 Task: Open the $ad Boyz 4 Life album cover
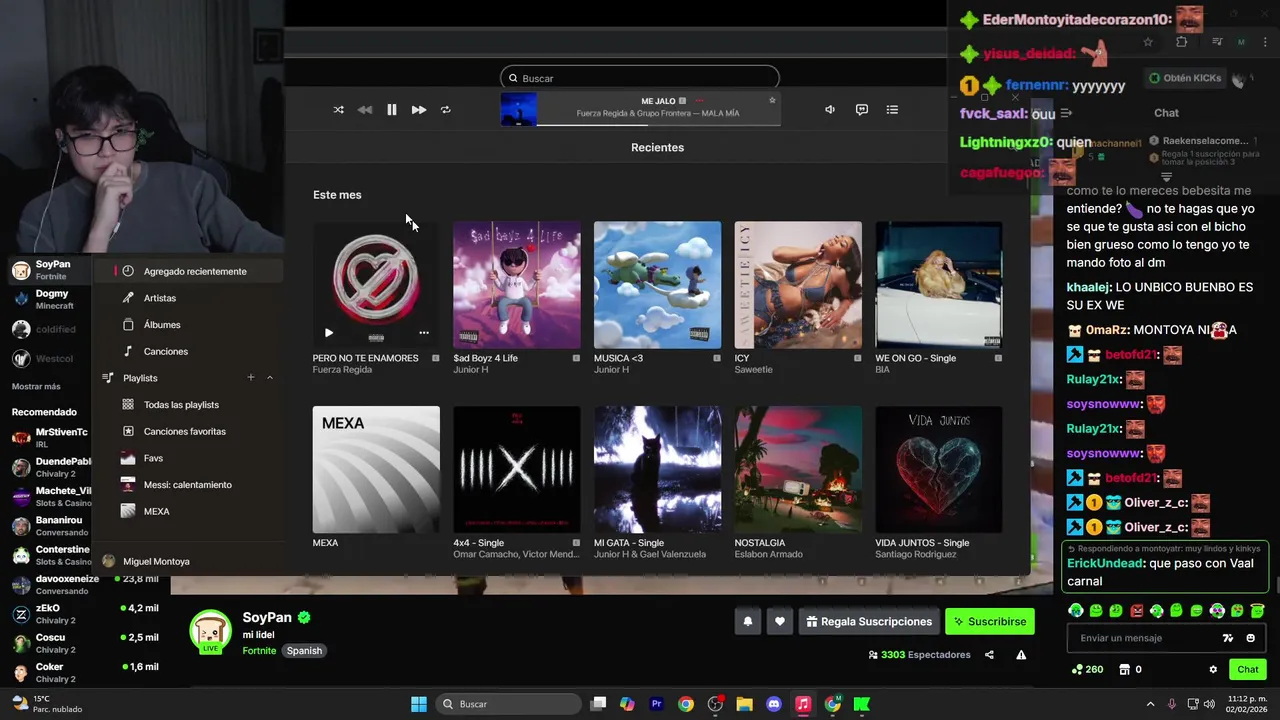click(x=517, y=285)
